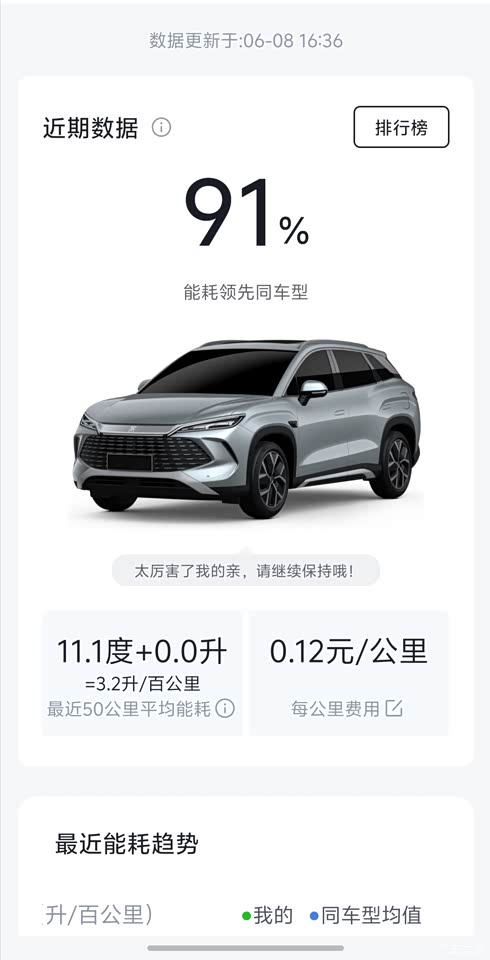Tap the 最近50公里平均能耗 label
This screenshot has height=960, width=490.
129,709
